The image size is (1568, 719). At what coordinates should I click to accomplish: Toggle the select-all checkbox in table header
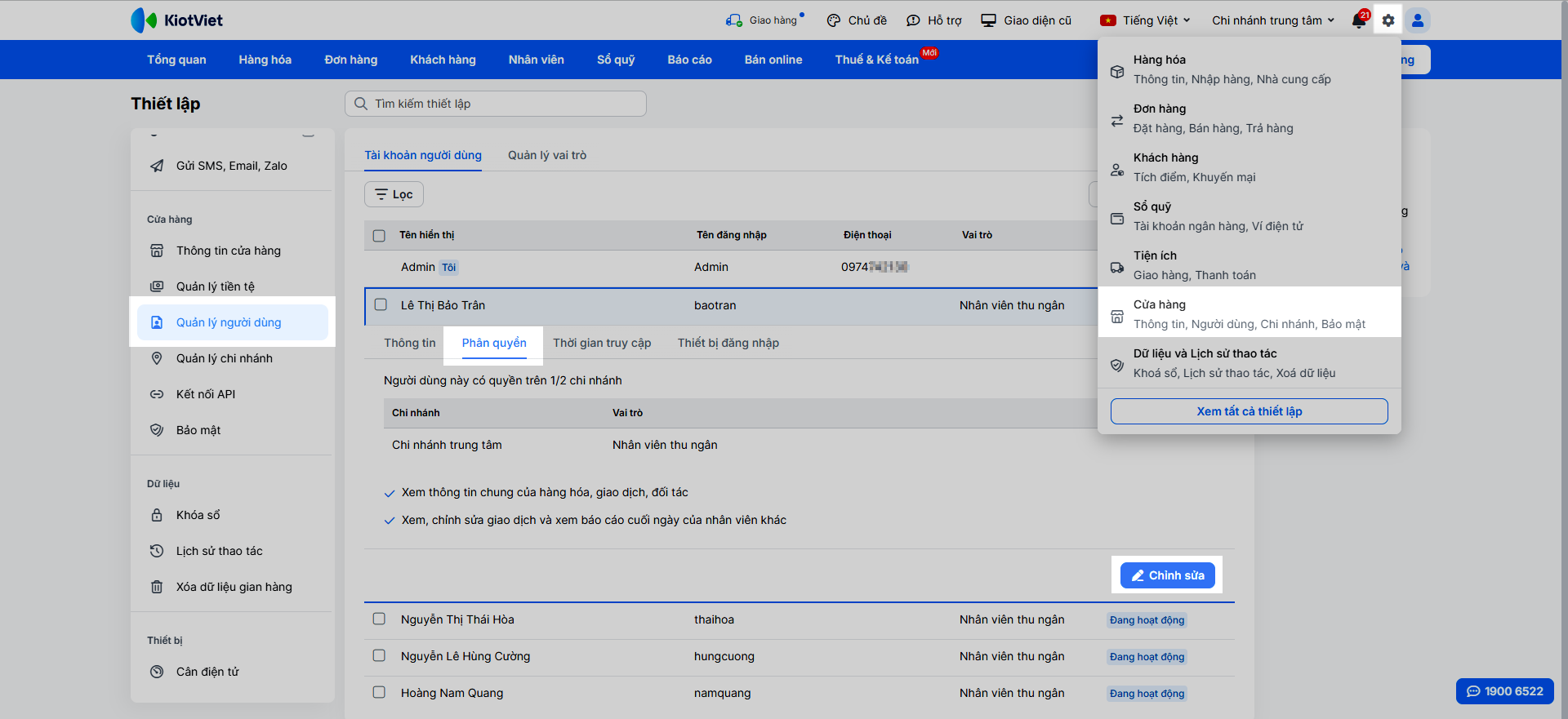(x=379, y=236)
